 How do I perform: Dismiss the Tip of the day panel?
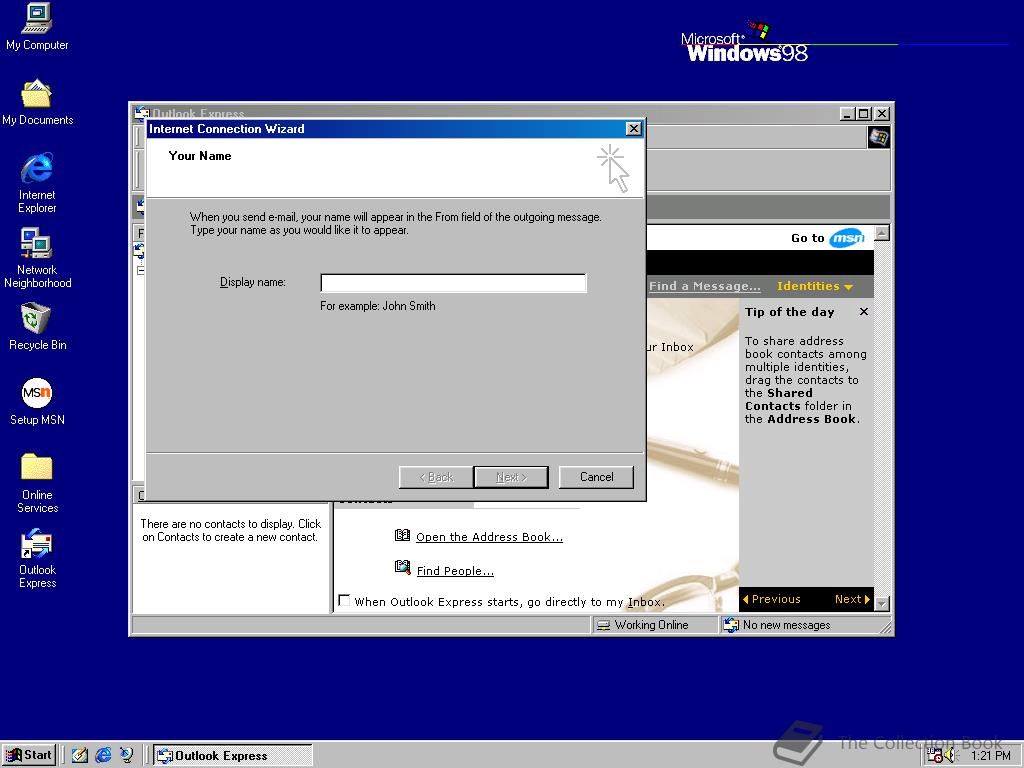coord(863,312)
